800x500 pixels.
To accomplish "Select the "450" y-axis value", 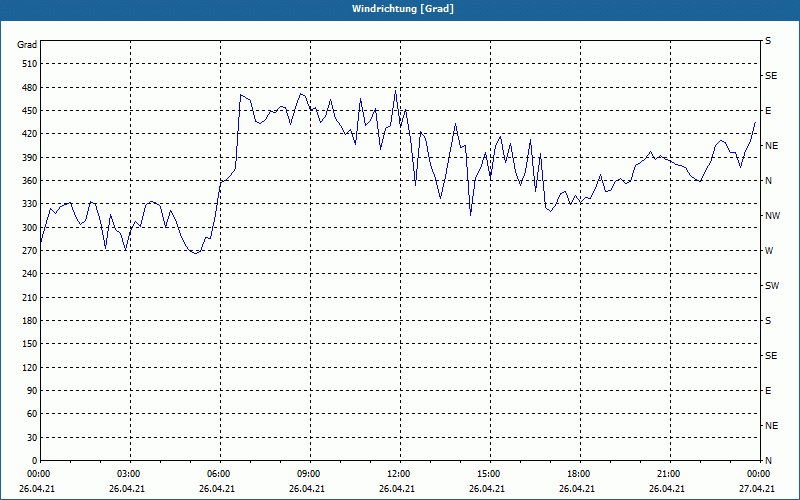I will pyautogui.click(x=30, y=111).
